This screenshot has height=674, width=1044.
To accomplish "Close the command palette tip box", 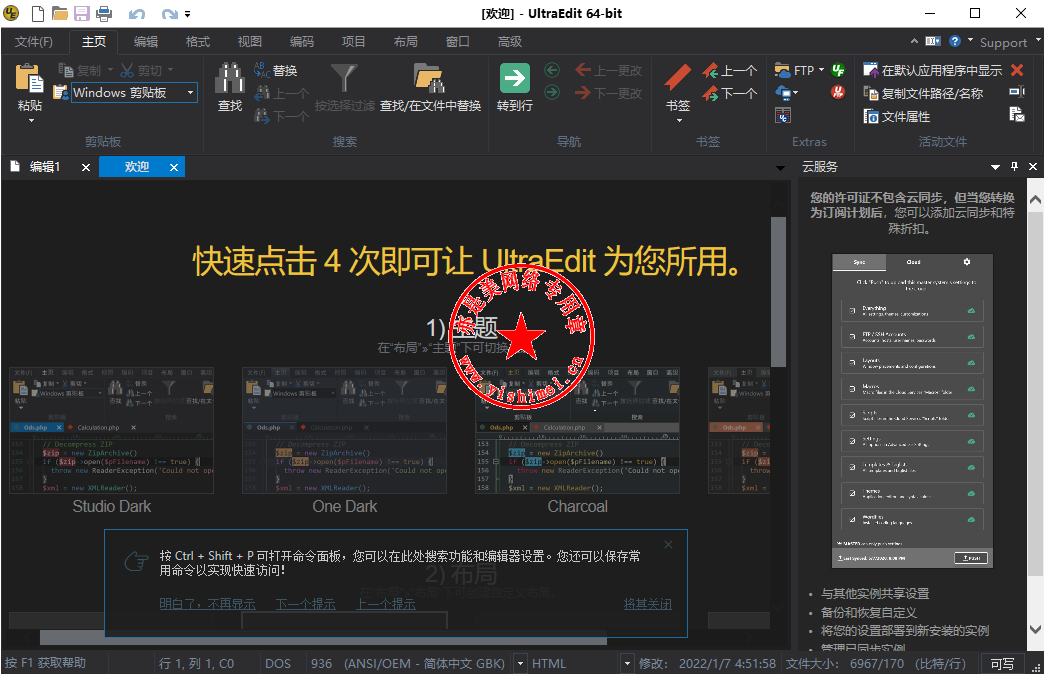I will pyautogui.click(x=668, y=545).
